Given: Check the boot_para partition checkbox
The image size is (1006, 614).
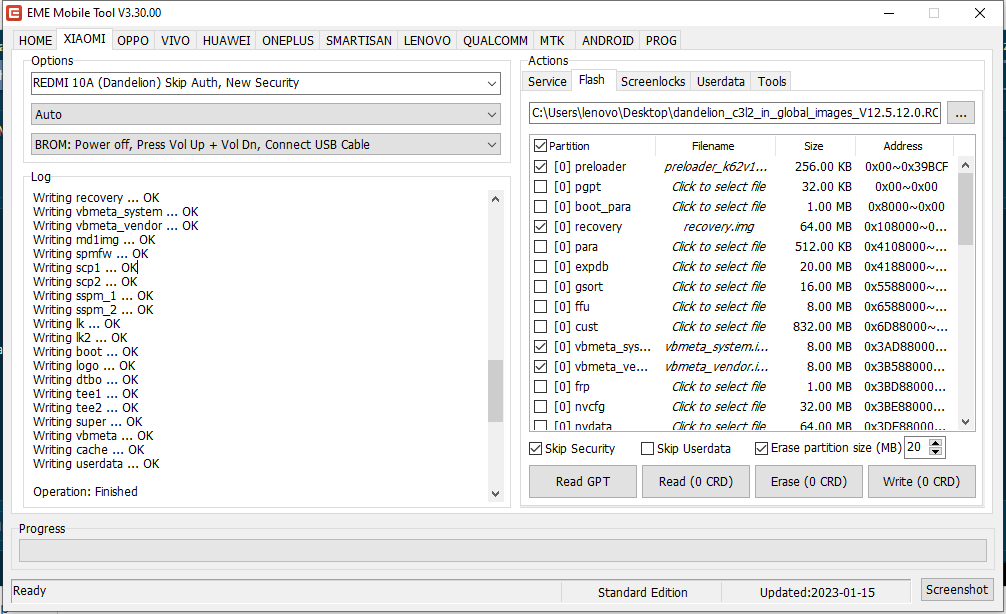Looking at the screenshot, I should (540, 207).
